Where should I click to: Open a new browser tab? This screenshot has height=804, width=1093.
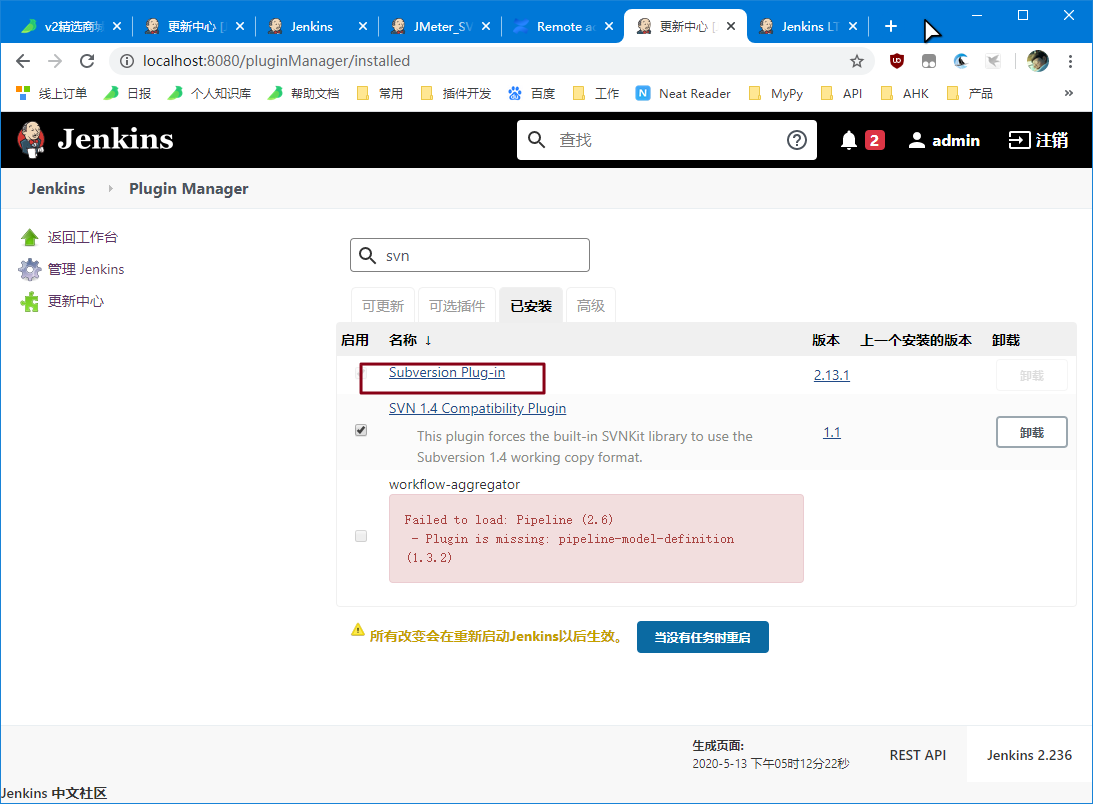[x=890, y=26]
